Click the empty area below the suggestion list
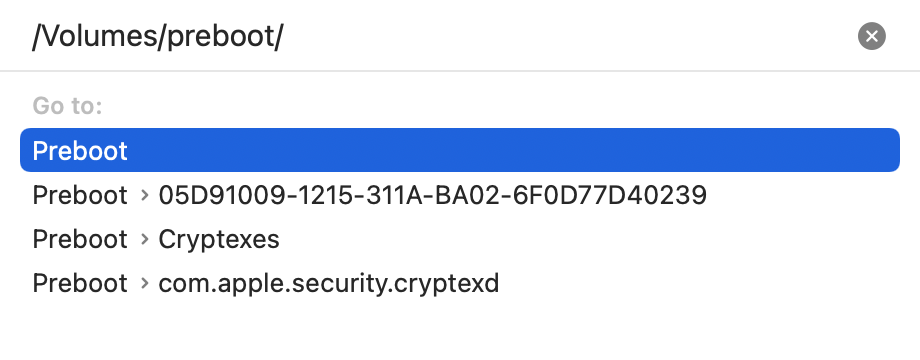The width and height of the screenshot is (920, 360). (x=459, y=331)
